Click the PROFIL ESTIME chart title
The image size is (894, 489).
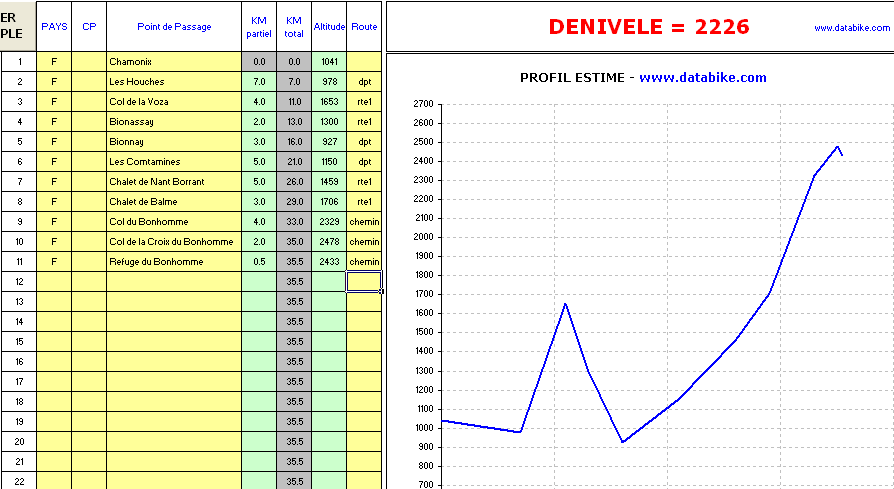(643, 78)
